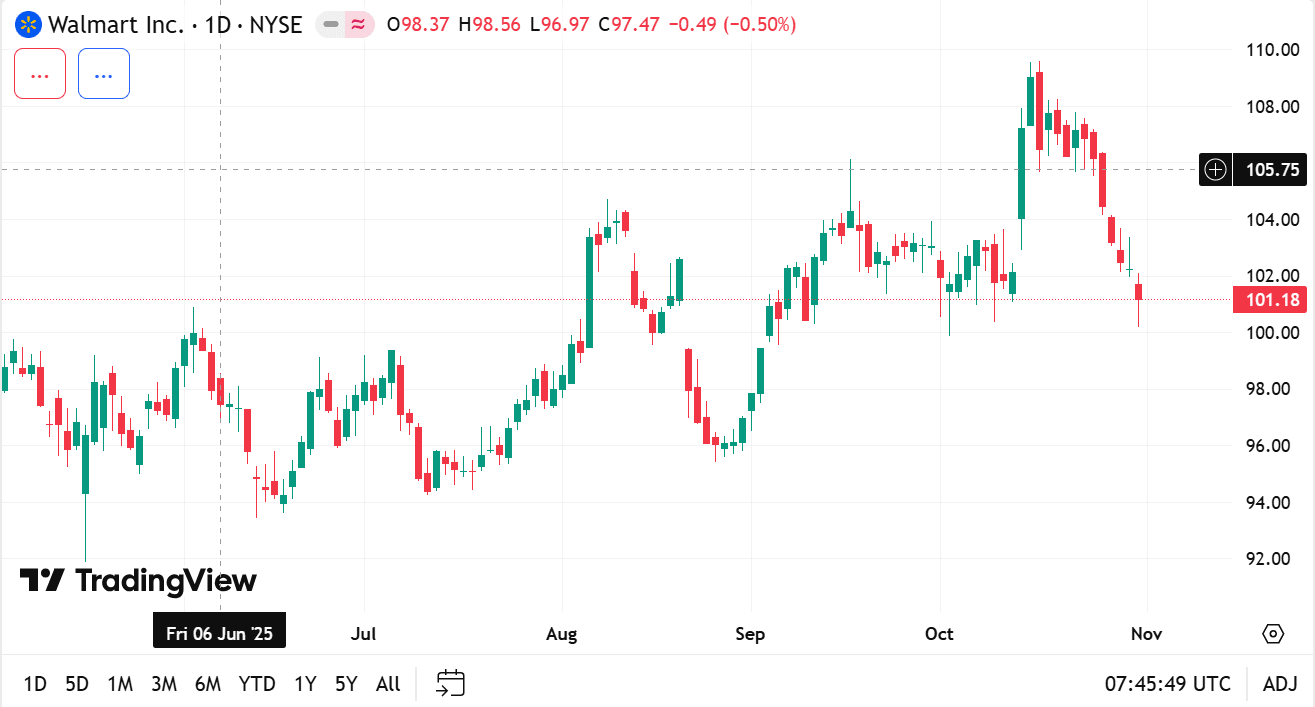Click the Fri 06 Jun '25 date label
This screenshot has height=707, width=1315.
tap(219, 634)
